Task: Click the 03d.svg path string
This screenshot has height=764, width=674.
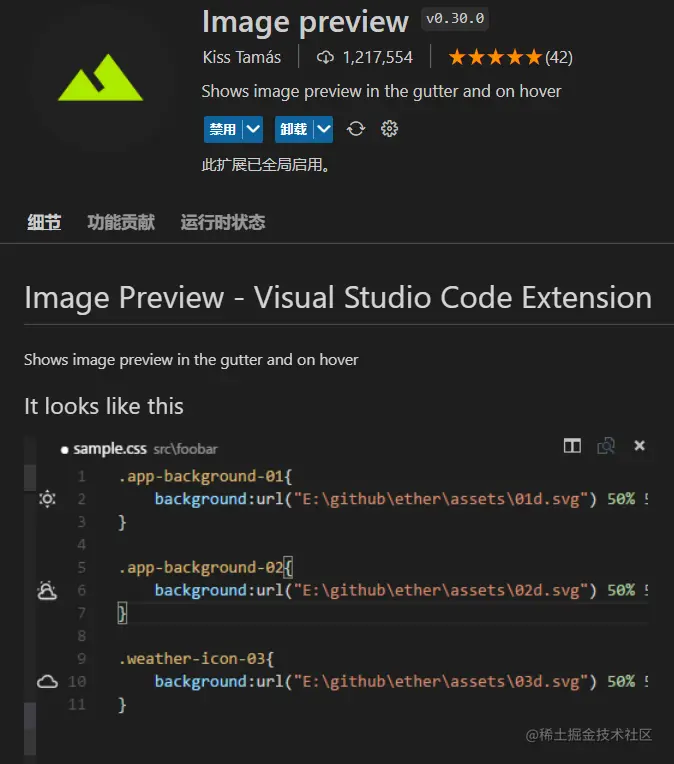Action: [x=441, y=681]
